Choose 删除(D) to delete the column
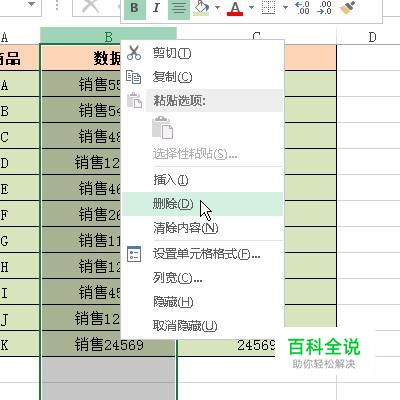400x400 pixels. pyautogui.click(x=203, y=204)
